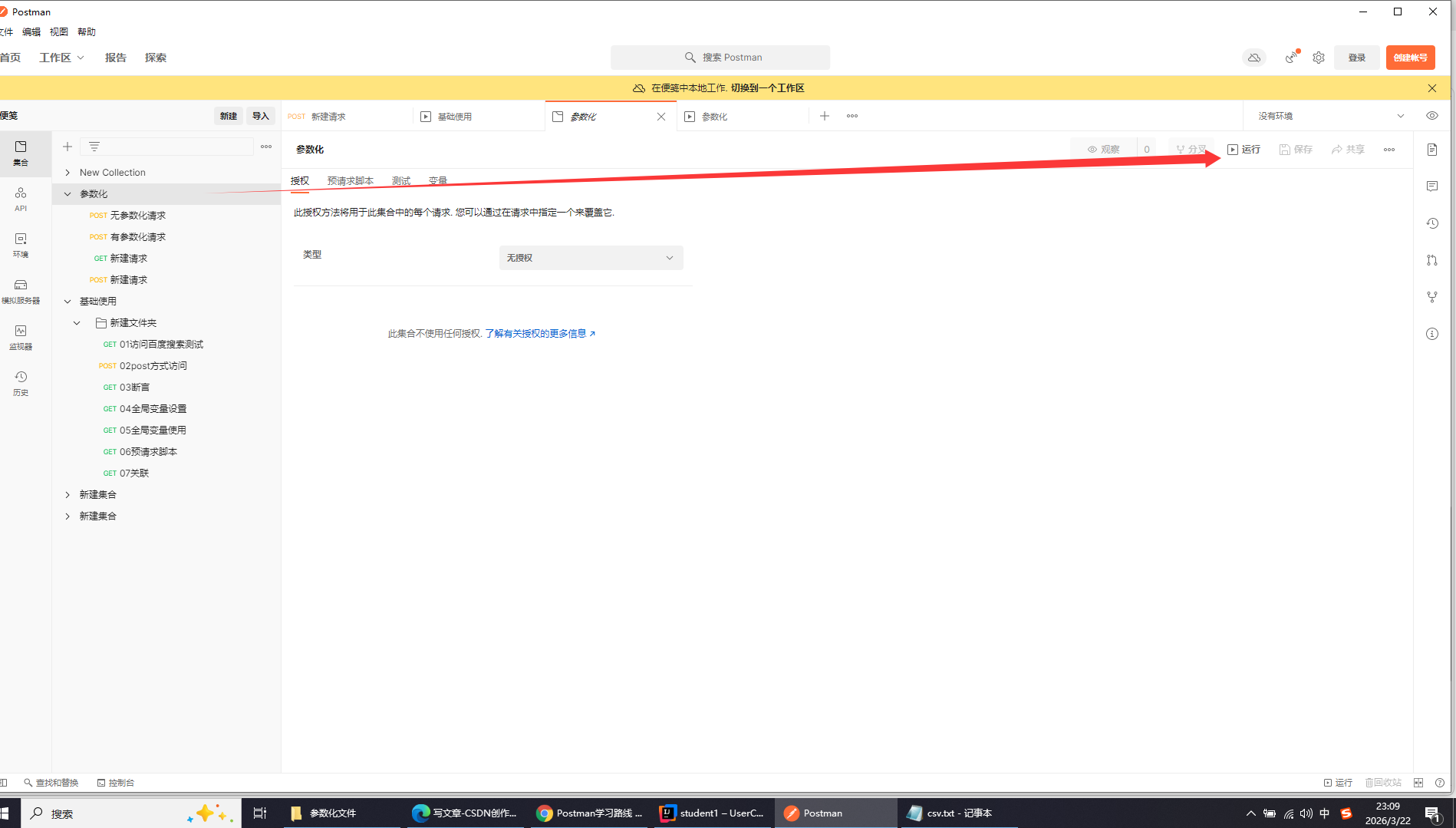
Task: Open the Monitors sidebar section
Action: click(x=21, y=338)
